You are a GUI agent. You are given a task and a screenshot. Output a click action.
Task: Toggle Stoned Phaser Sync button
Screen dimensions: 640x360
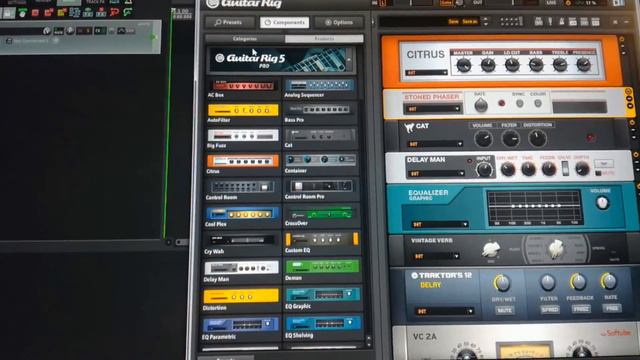point(519,104)
